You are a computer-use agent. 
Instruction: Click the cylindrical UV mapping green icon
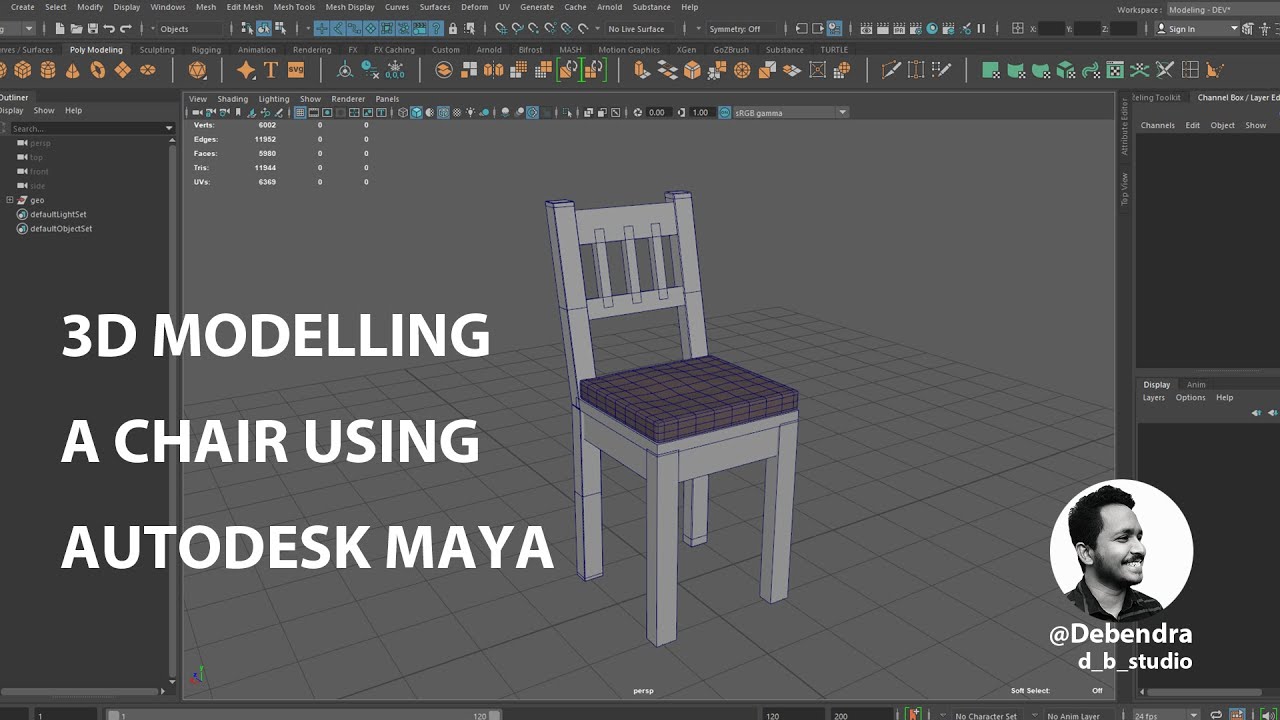pos(1016,70)
